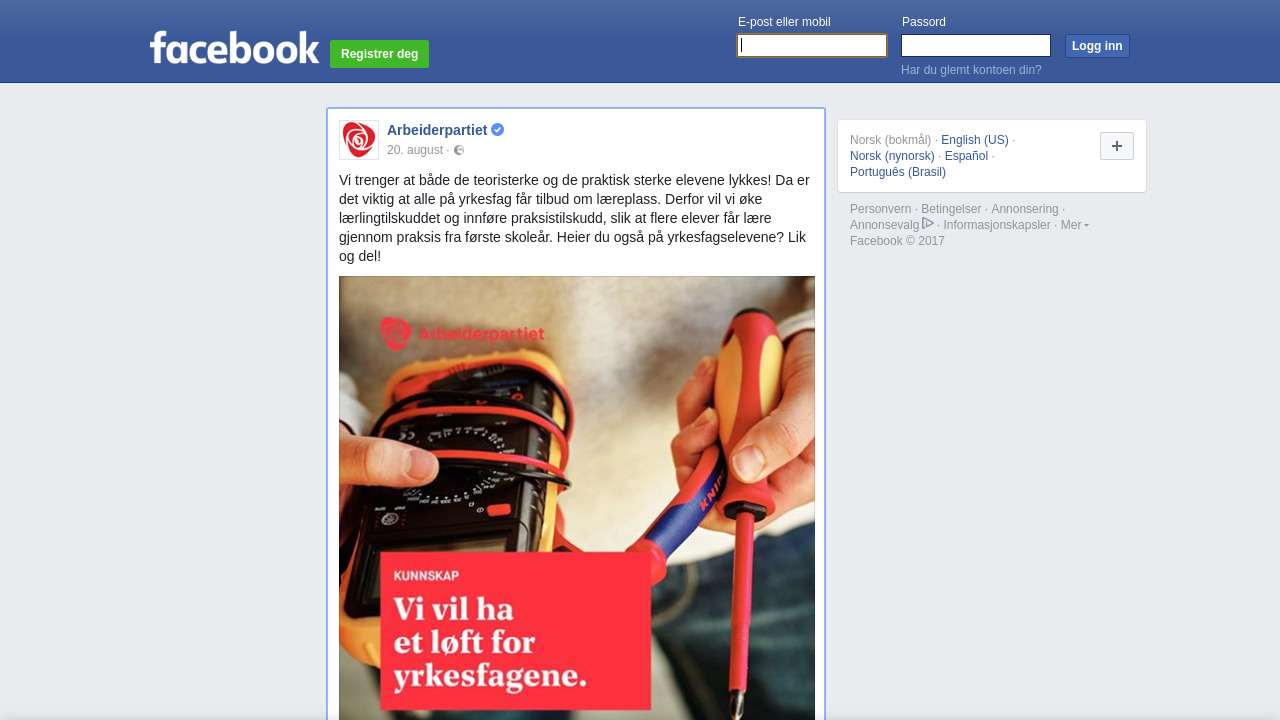Switch language to Norsk (nynorsk)

[x=892, y=156]
